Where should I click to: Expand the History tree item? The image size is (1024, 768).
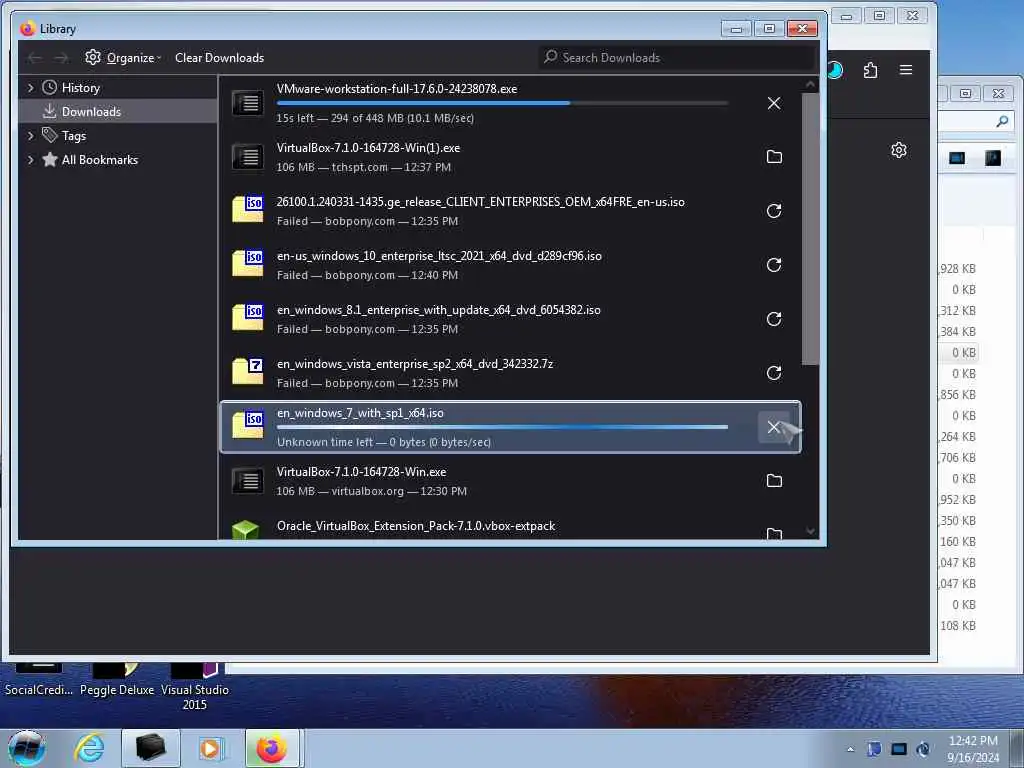tap(30, 88)
